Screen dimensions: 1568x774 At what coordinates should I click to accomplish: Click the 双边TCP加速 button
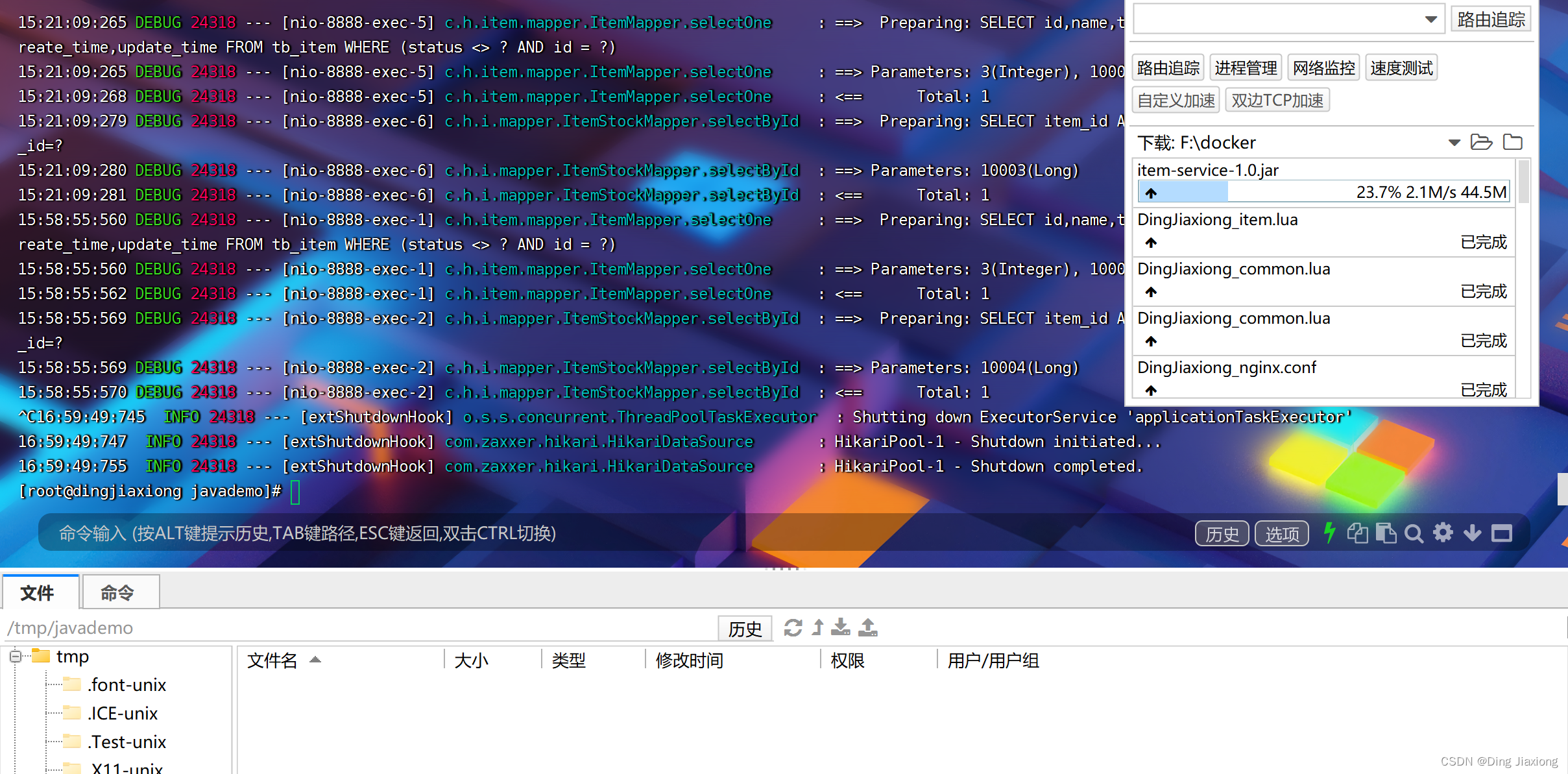pos(1277,101)
